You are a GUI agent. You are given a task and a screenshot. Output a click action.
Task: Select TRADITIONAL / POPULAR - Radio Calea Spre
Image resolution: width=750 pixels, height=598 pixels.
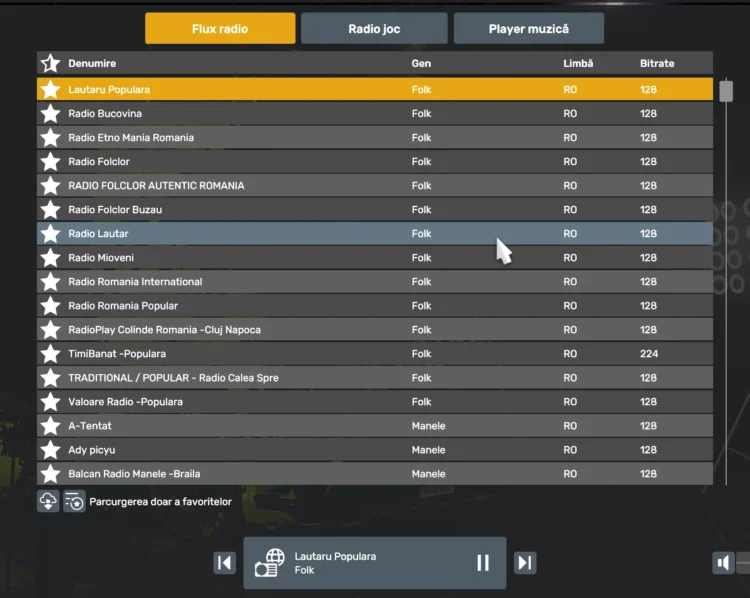point(375,377)
